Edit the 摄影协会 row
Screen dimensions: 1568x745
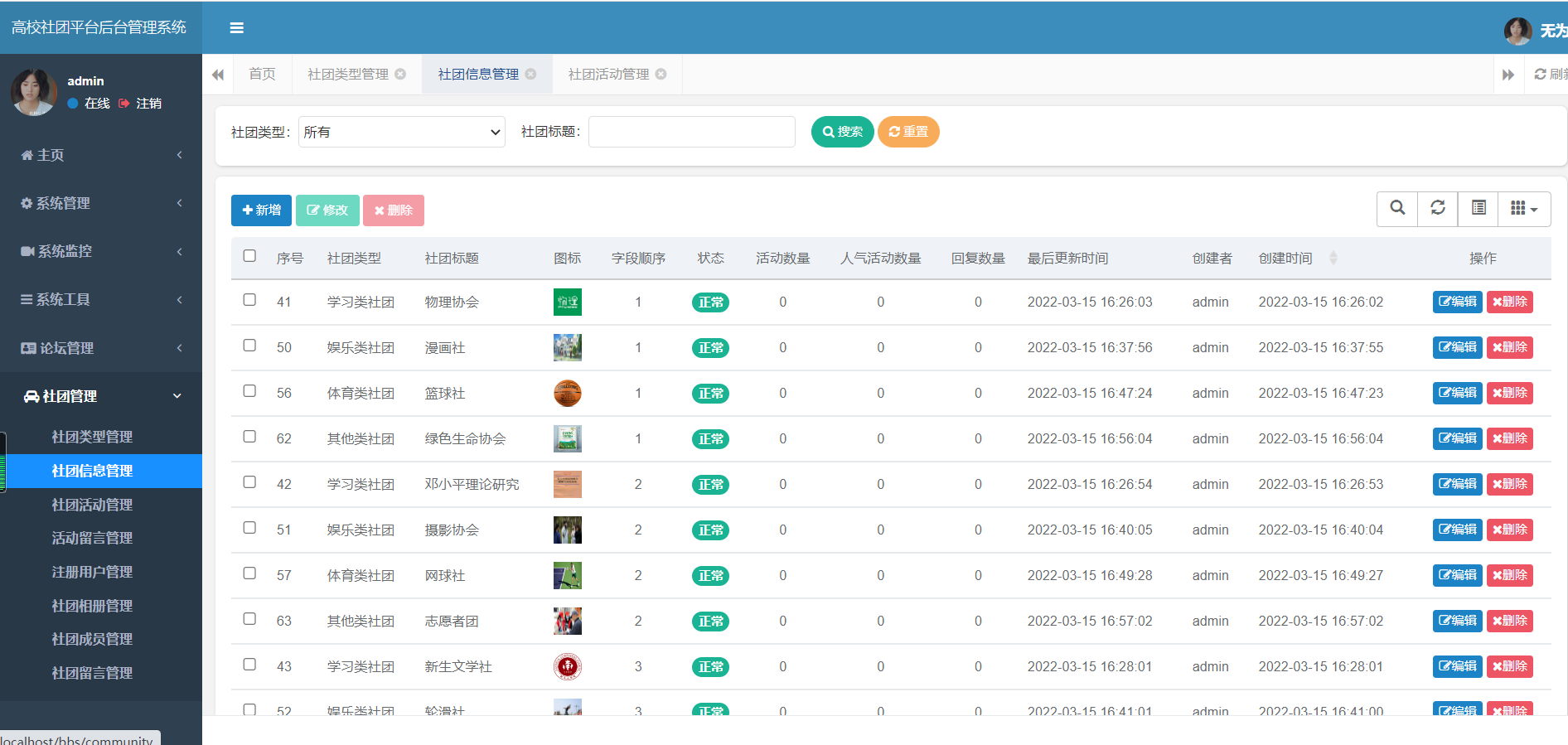(x=1457, y=530)
